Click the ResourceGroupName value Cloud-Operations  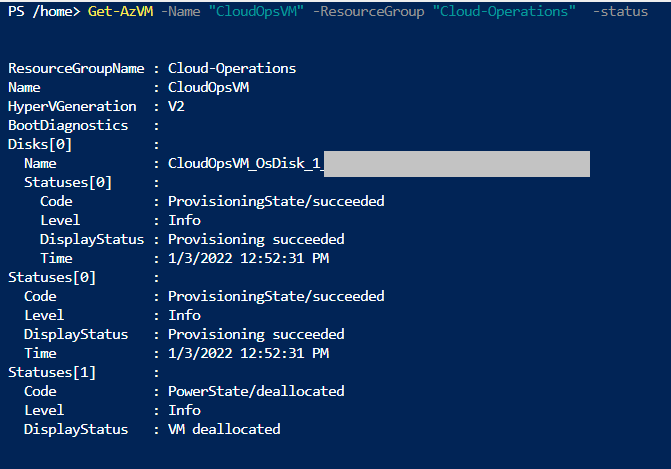click(232, 68)
